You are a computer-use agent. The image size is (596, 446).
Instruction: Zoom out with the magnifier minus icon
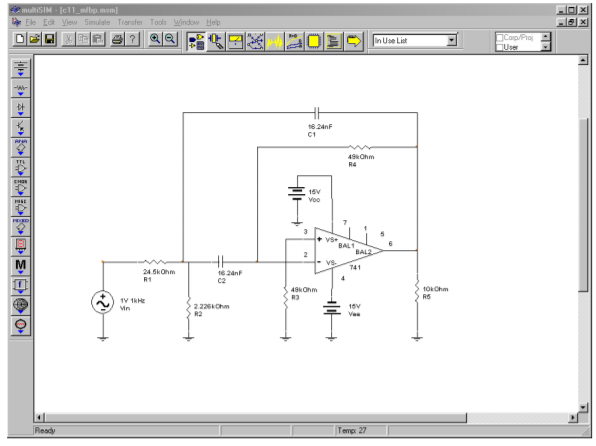coord(170,39)
